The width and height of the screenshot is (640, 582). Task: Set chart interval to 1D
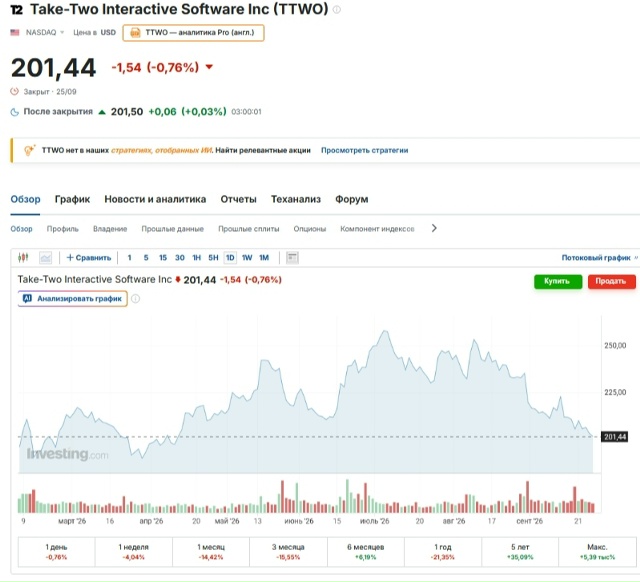[230, 258]
